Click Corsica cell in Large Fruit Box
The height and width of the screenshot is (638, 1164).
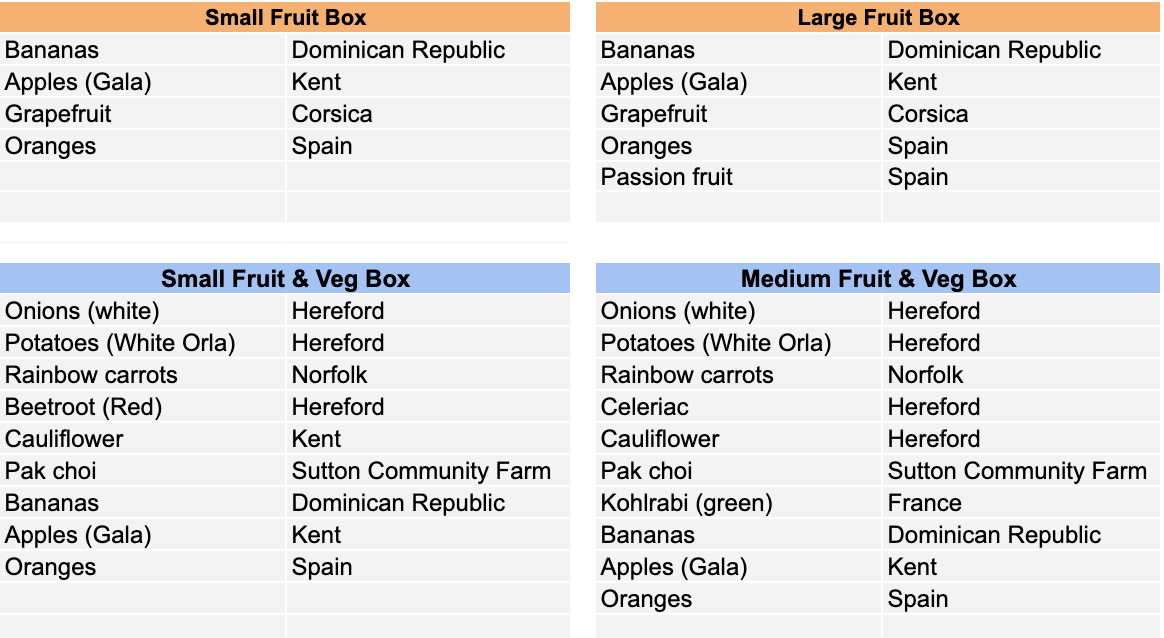1021,114
